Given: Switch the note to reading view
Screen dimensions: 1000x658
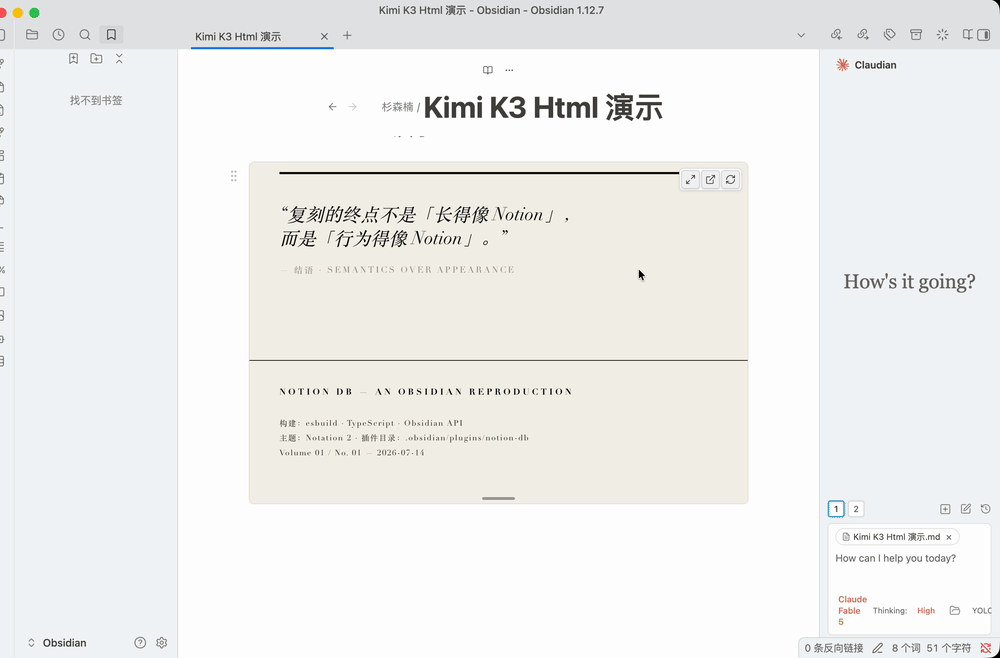Looking at the screenshot, I should [x=488, y=70].
